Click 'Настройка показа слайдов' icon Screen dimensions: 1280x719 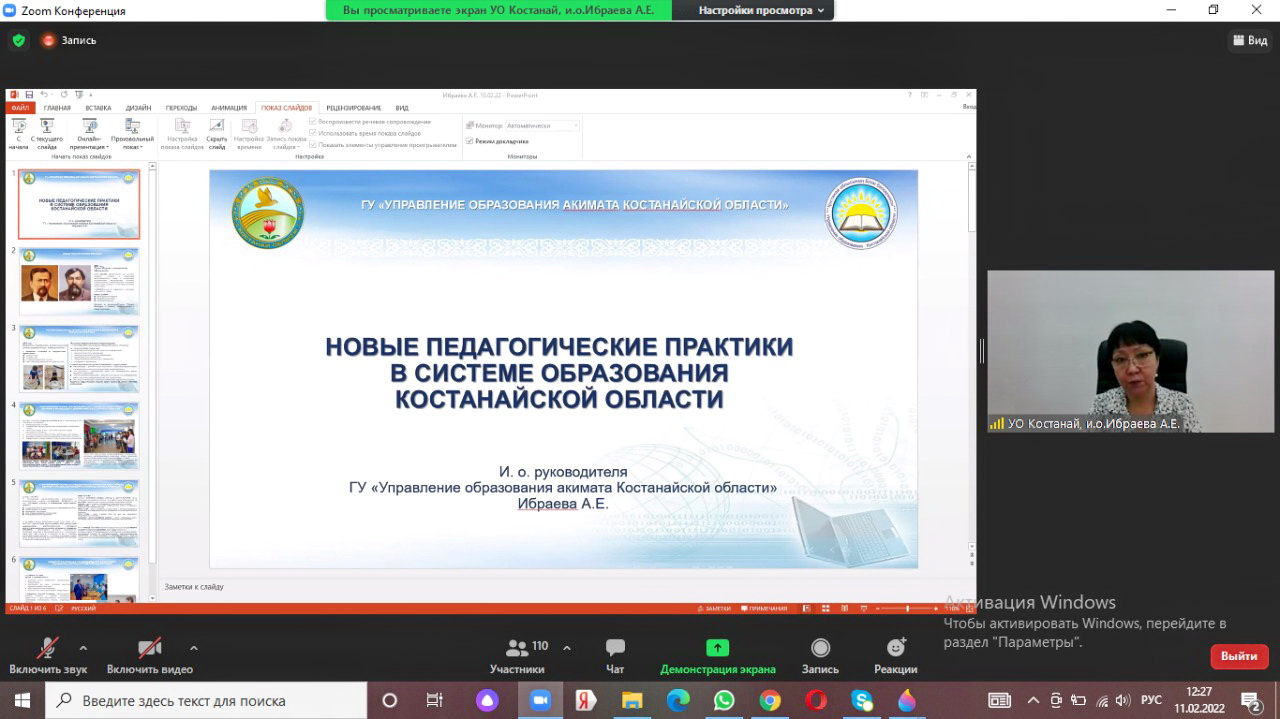182,126
